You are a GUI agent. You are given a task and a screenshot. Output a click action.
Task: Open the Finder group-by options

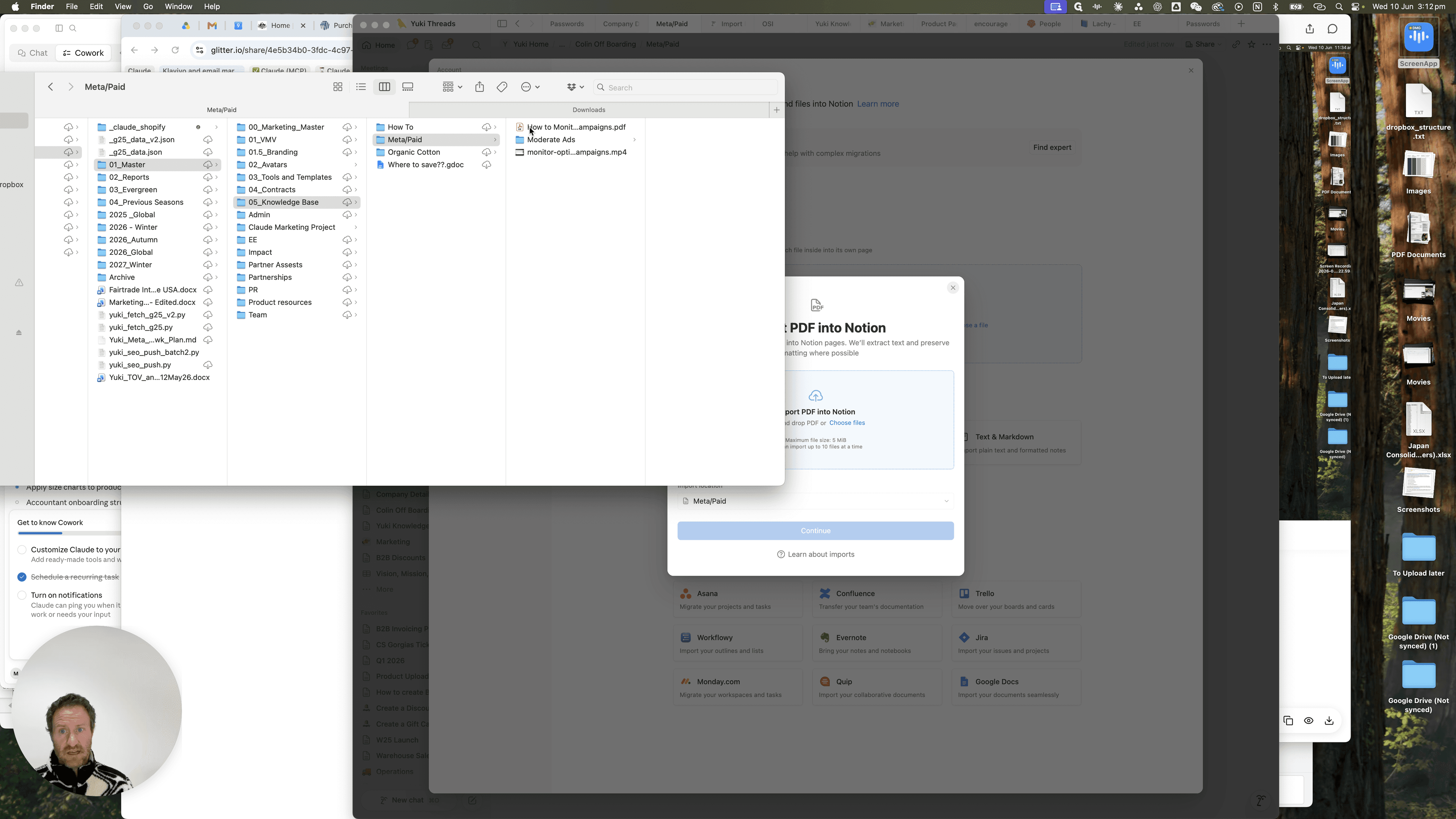(452, 87)
